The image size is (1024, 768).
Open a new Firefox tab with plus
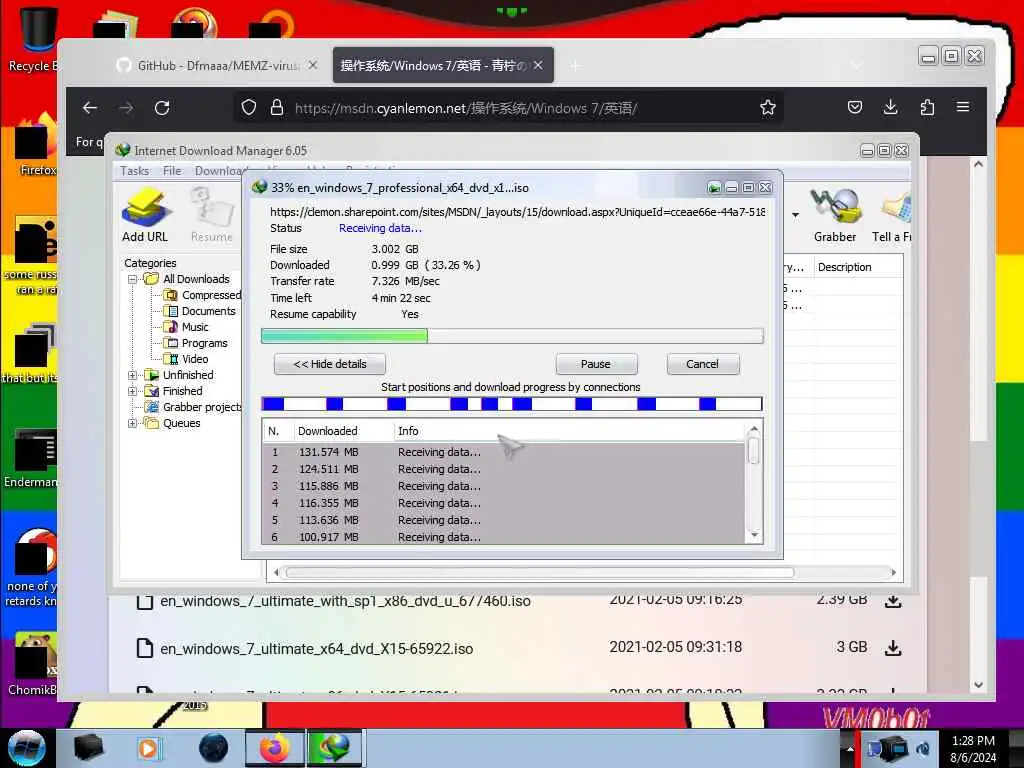pos(575,66)
